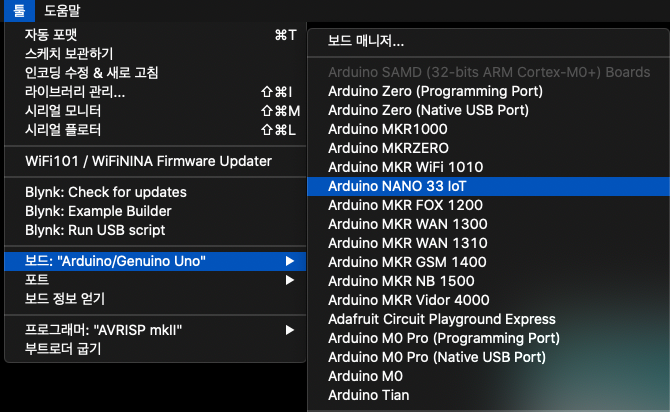Select 부트로더 굽기
The width and height of the screenshot is (670, 412).
[155, 349]
